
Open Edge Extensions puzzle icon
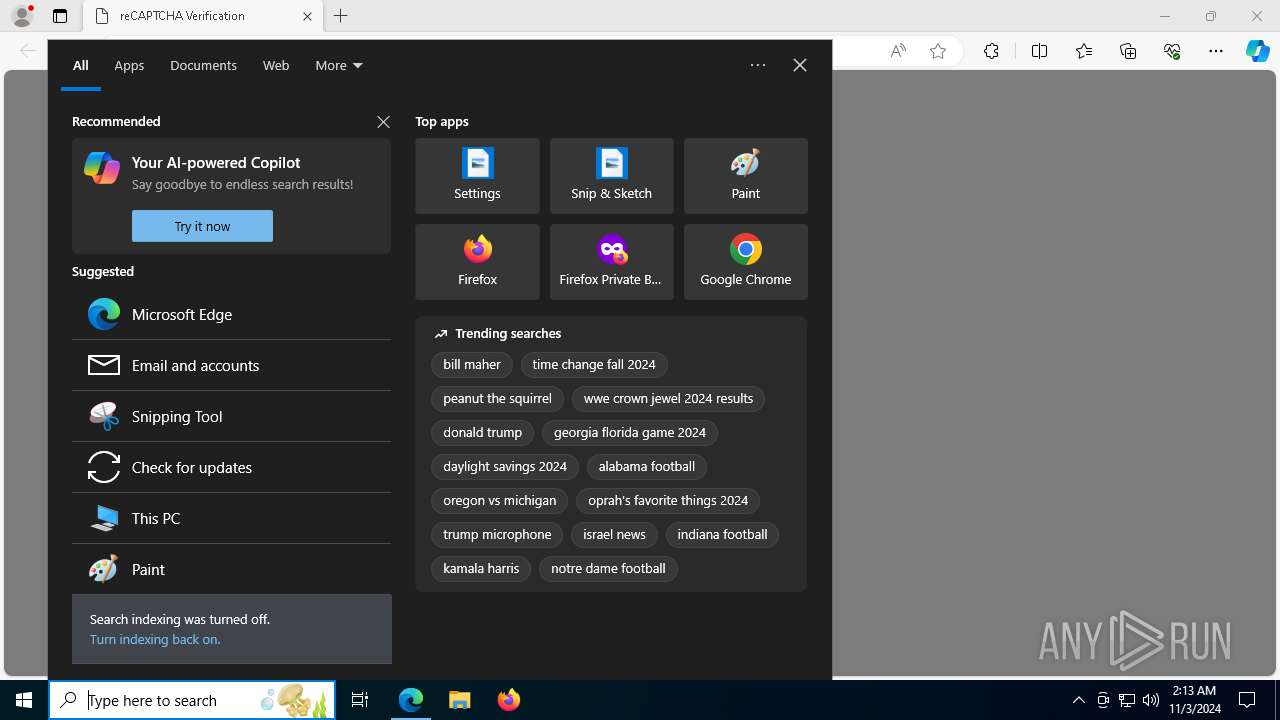(x=991, y=51)
